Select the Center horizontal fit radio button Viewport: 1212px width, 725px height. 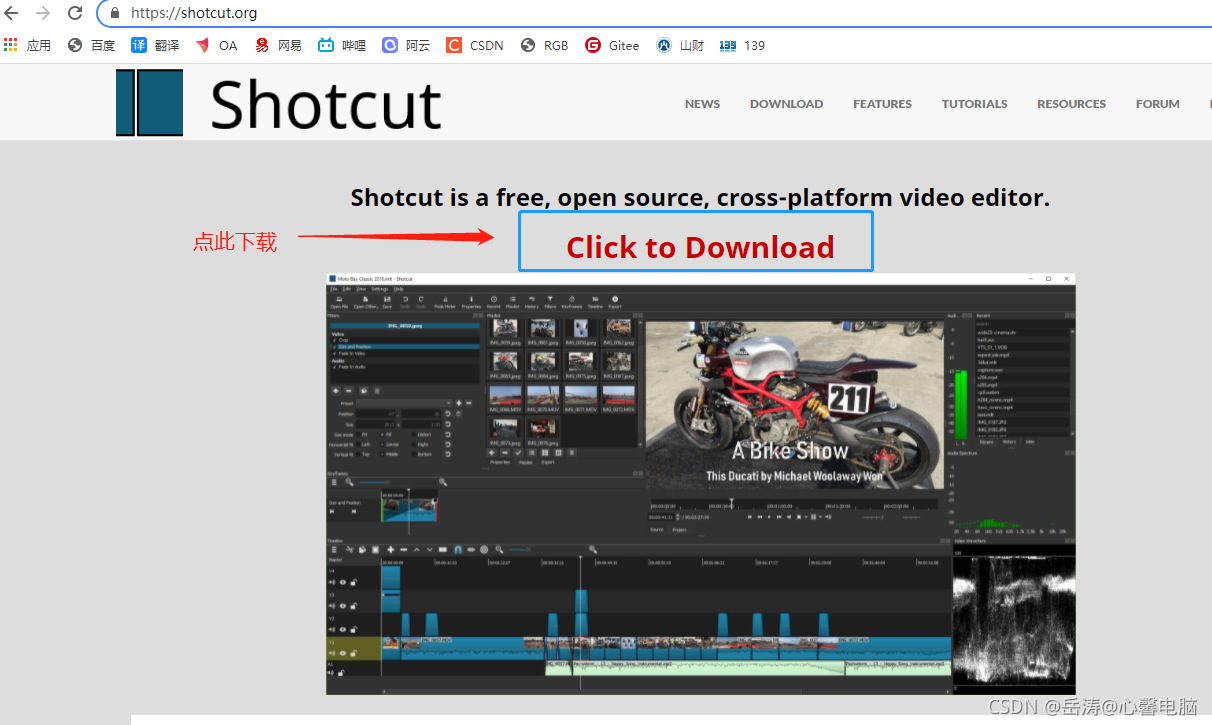[382, 444]
